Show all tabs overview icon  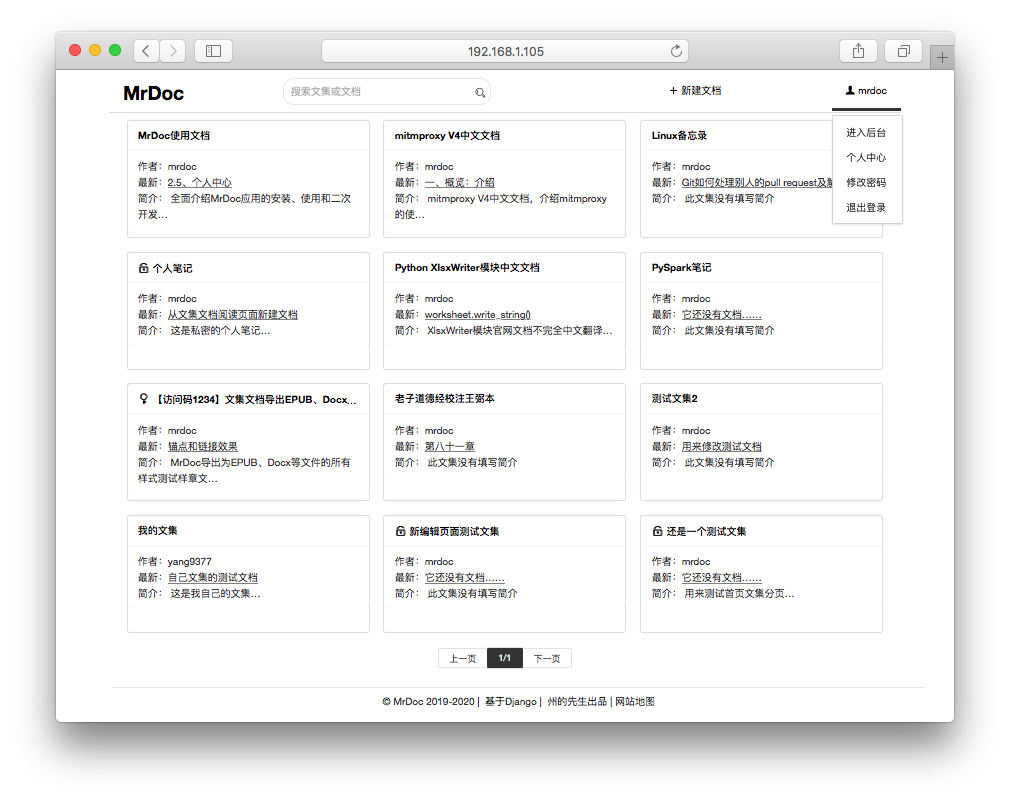click(903, 51)
